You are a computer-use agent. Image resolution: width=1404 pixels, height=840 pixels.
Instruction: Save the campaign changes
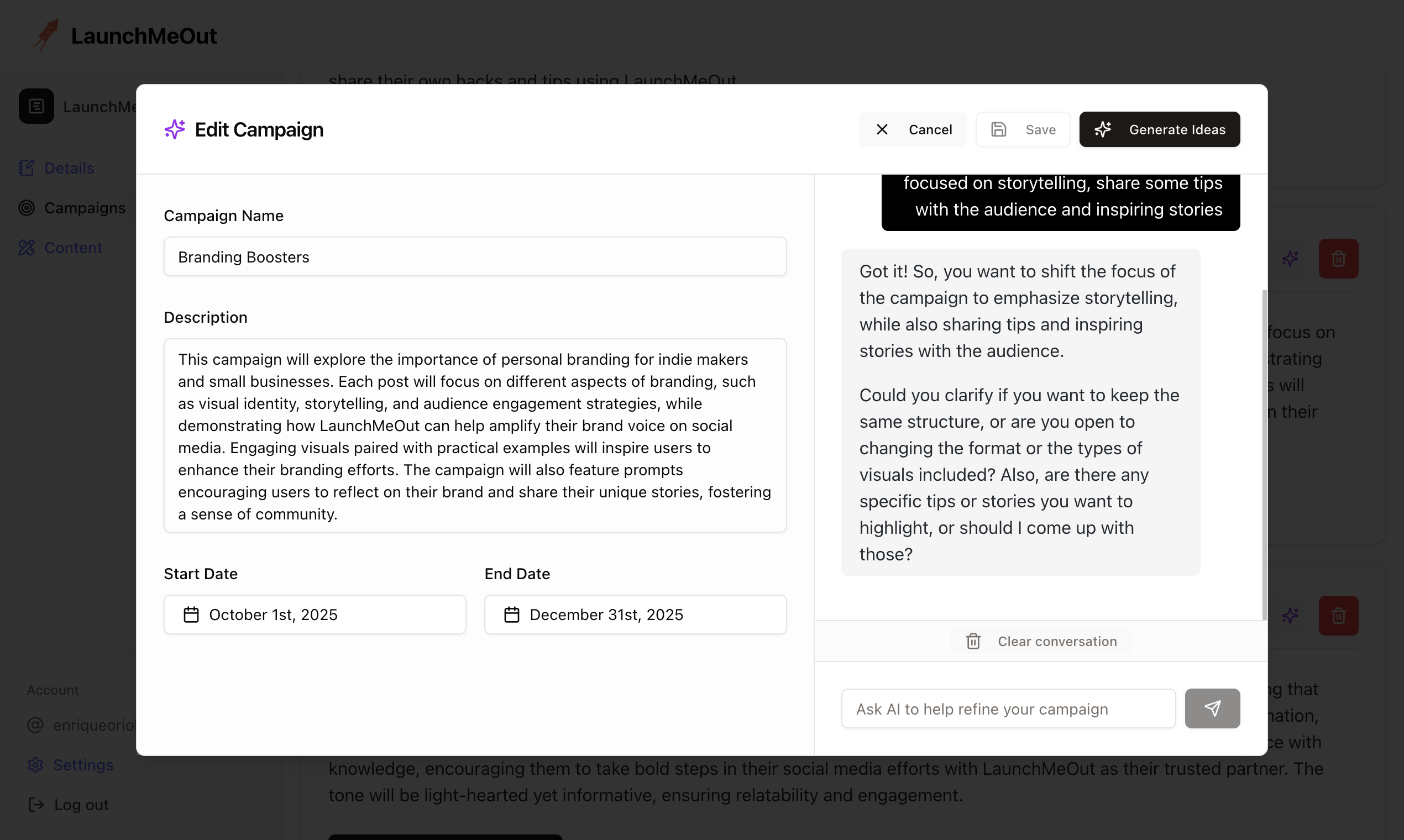(x=1023, y=129)
